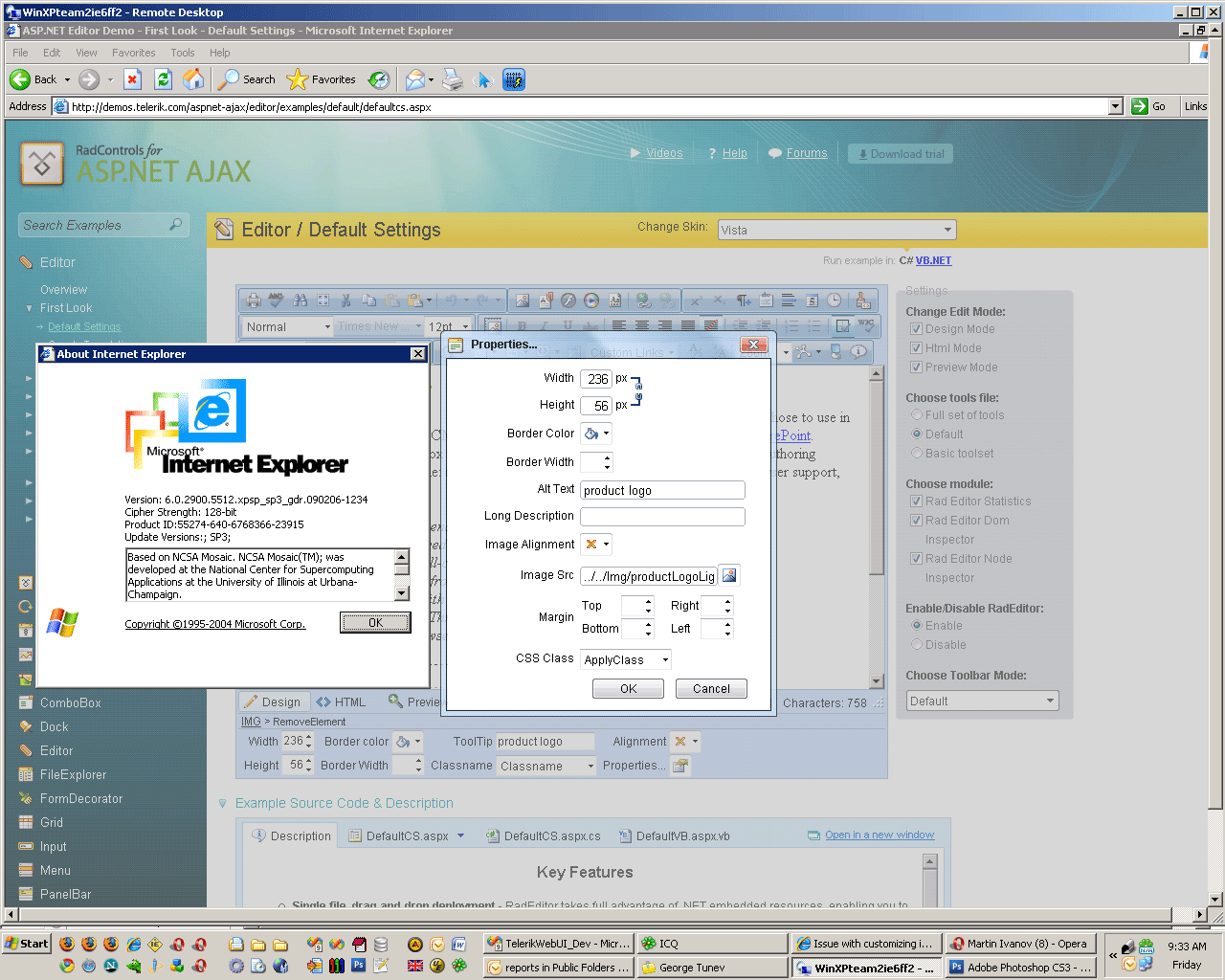Select the Basic toolset radio button
The width and height of the screenshot is (1225, 980).
point(916,454)
